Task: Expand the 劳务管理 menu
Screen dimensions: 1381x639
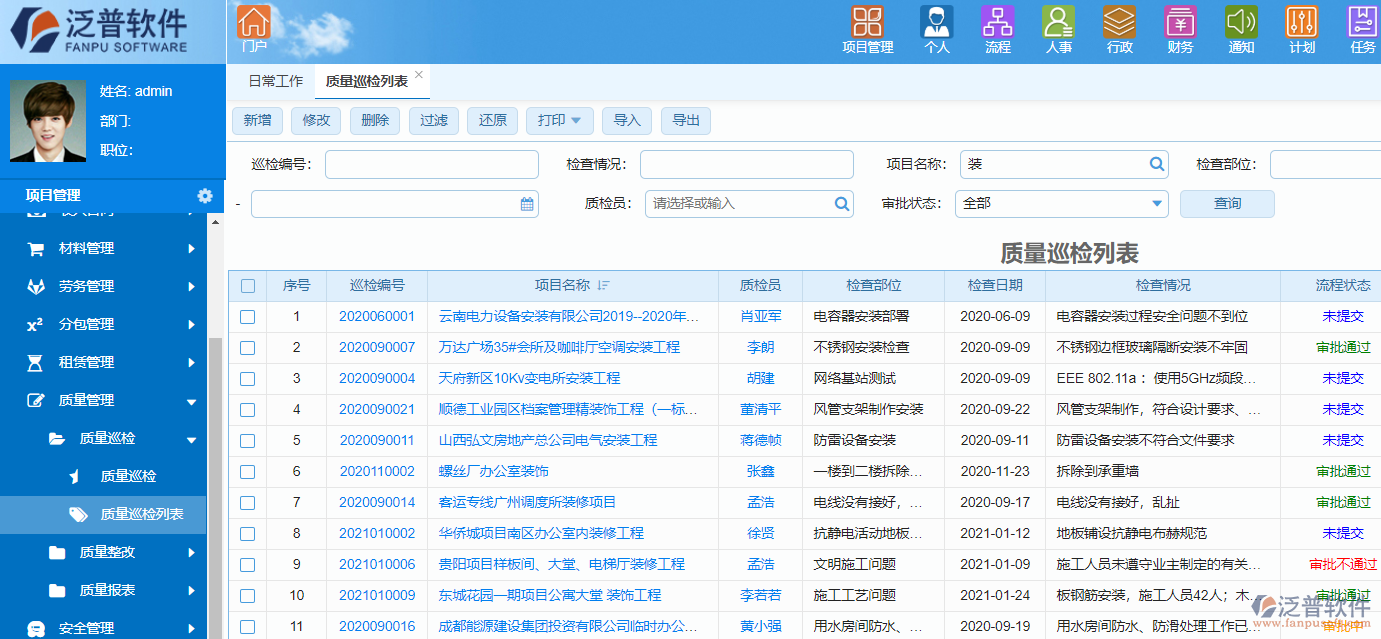Action: [x=190, y=287]
